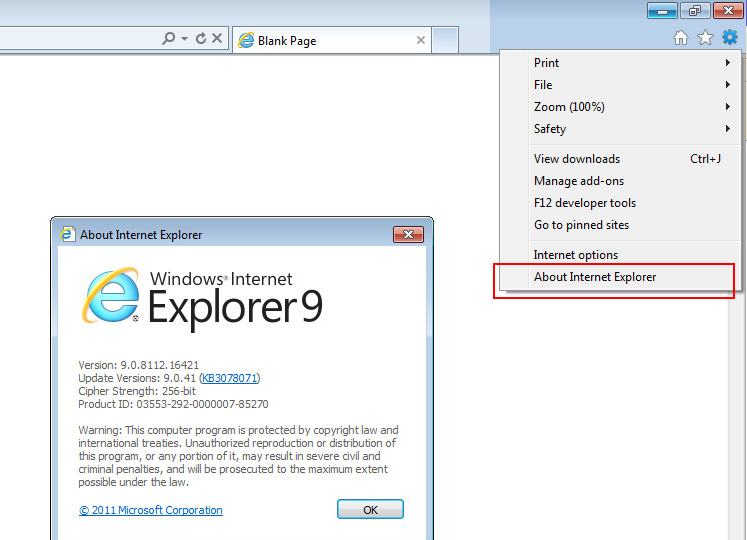747x540 pixels.
Task: Click the address bar search magnifier
Action: [168, 38]
